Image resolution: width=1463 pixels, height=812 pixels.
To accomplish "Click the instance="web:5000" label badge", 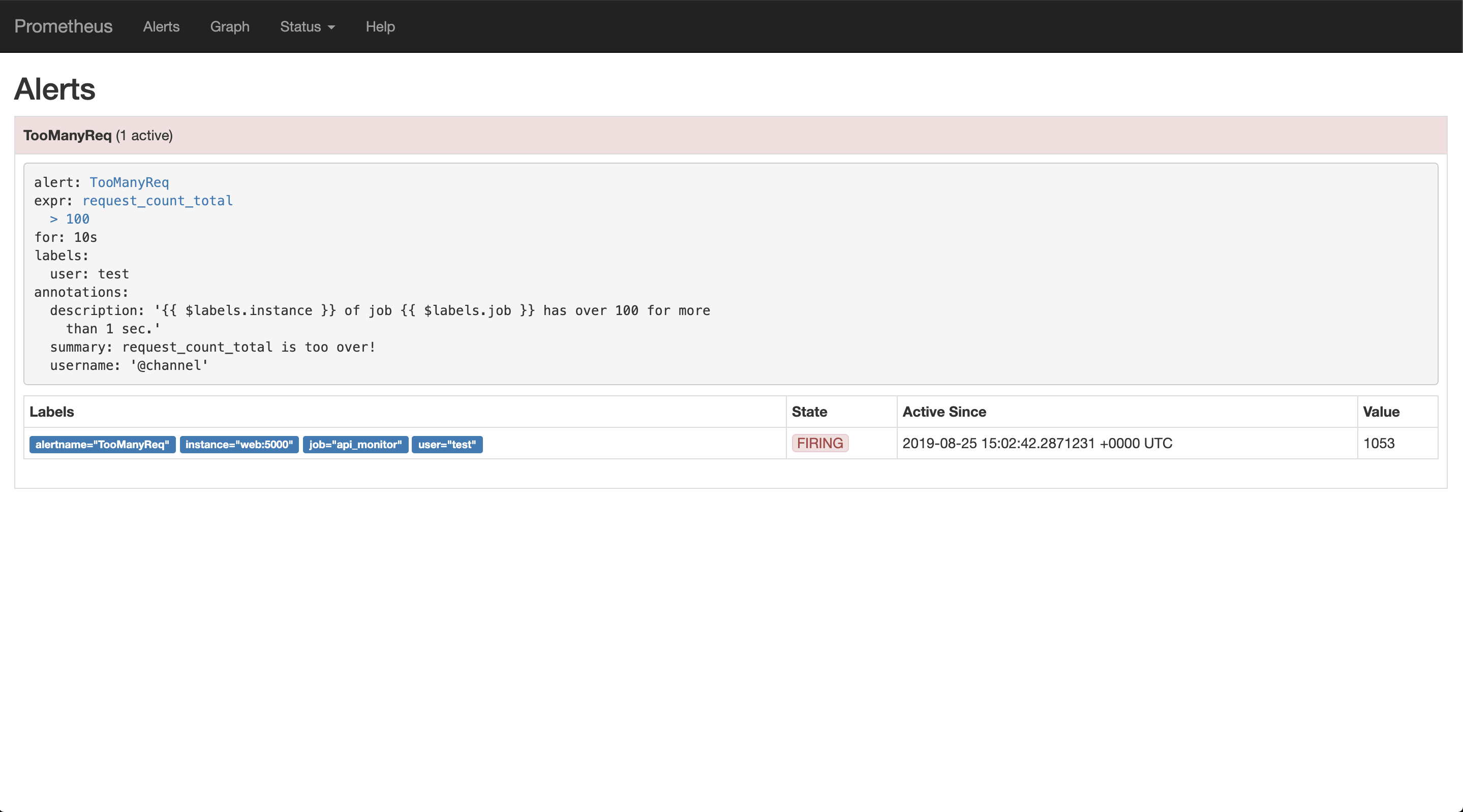I will [x=239, y=444].
